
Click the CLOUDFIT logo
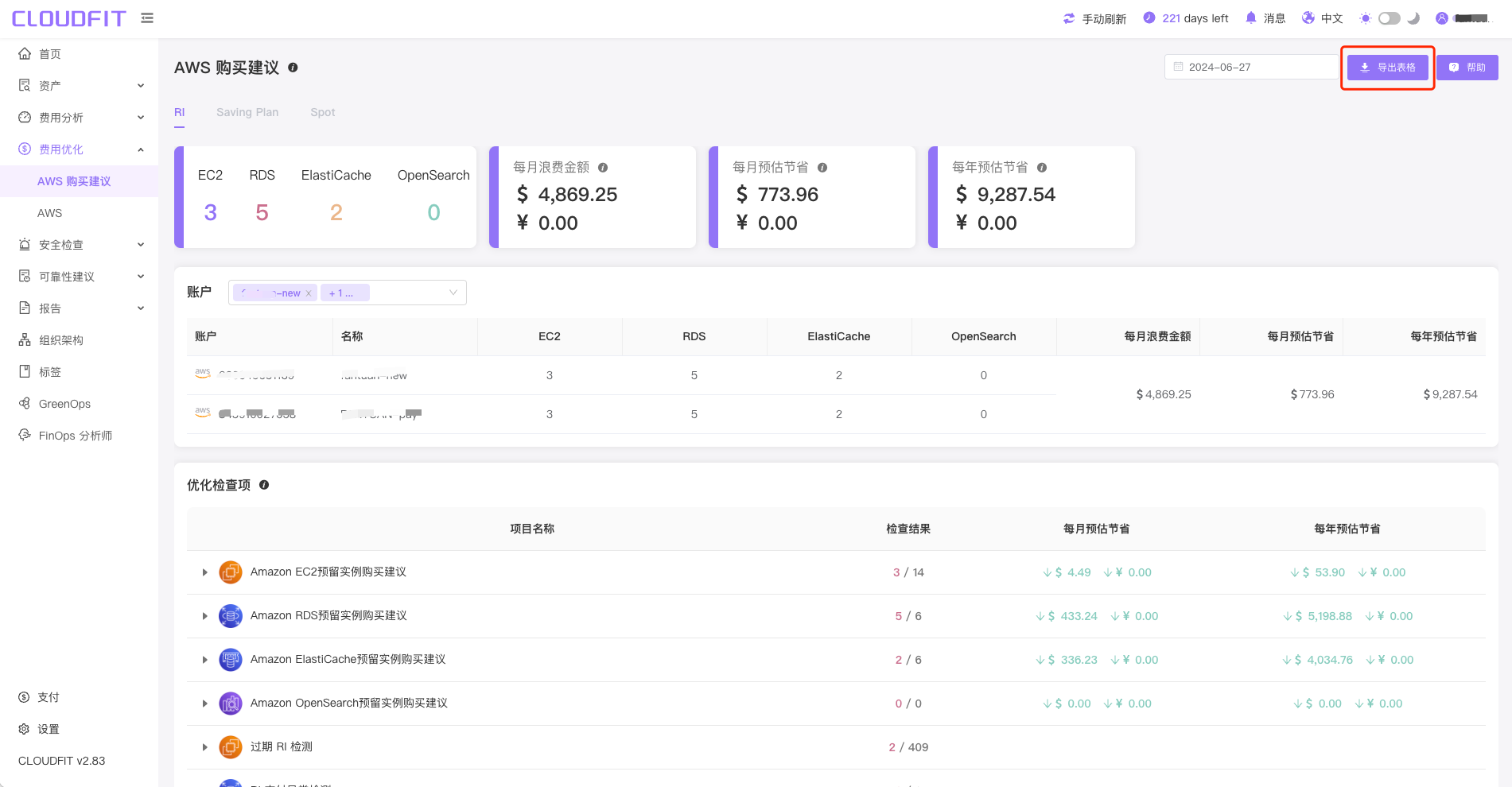68,18
